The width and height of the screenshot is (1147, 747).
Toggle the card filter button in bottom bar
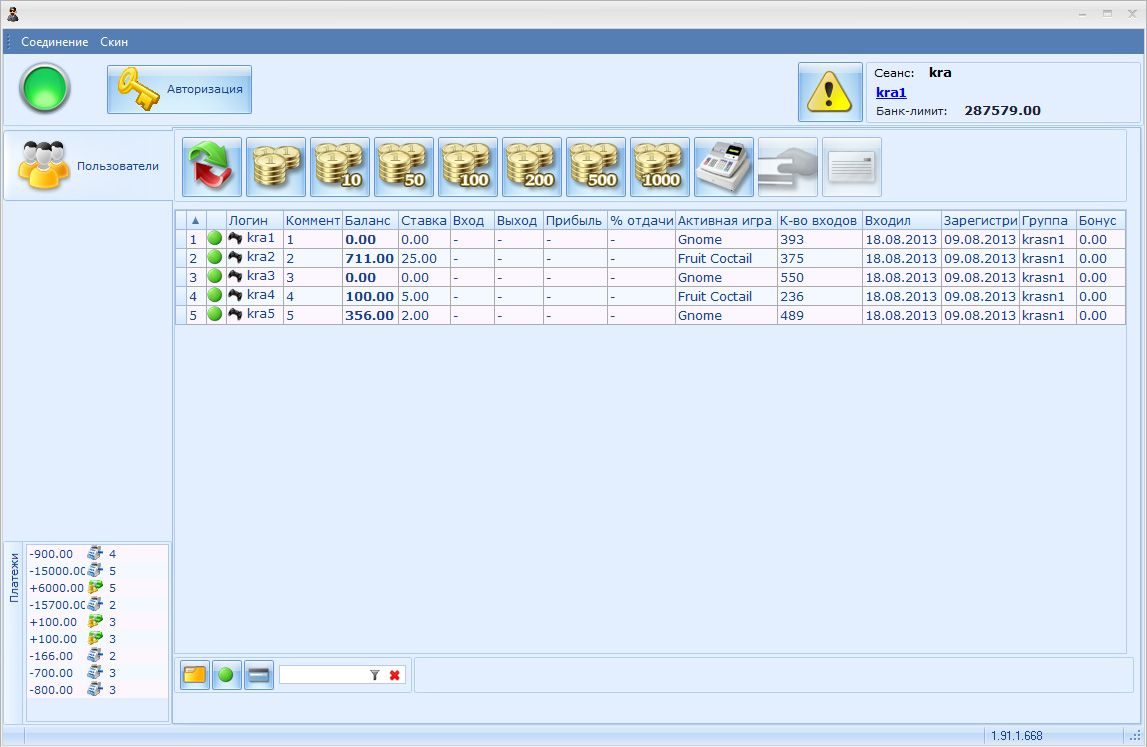[x=258, y=675]
